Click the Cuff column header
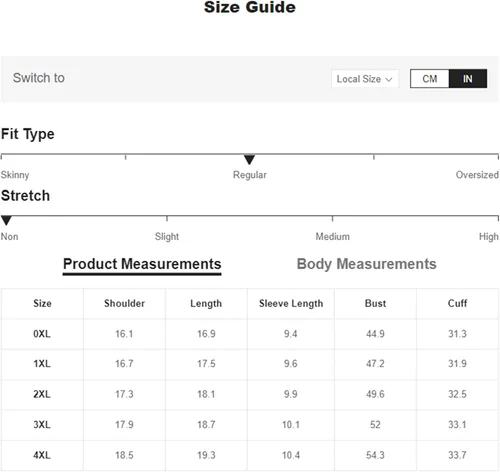The width and height of the screenshot is (500, 472). (x=457, y=303)
